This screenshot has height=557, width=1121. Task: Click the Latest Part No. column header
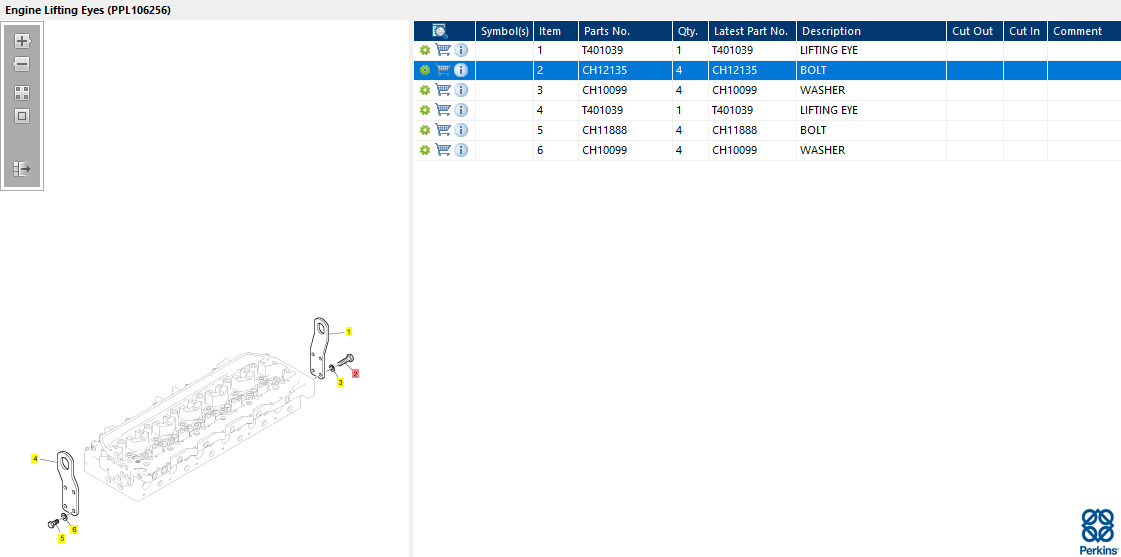[752, 31]
